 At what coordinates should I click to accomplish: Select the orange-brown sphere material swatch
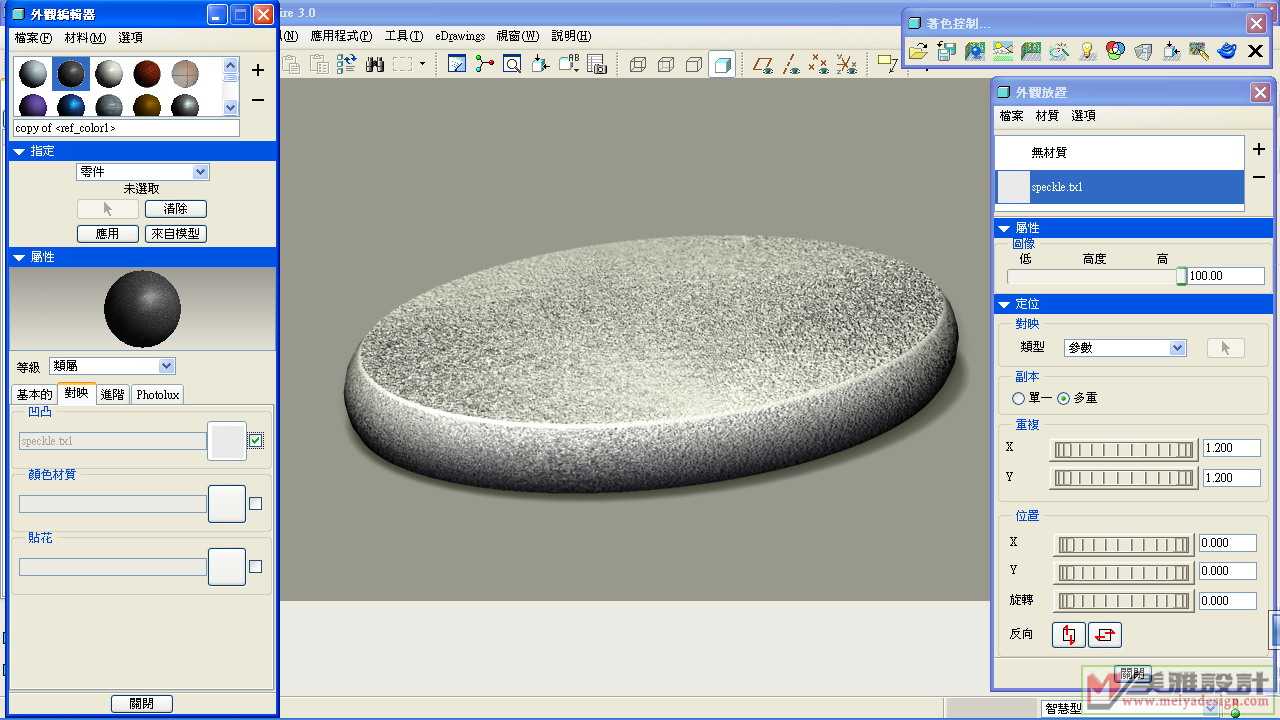click(147, 105)
